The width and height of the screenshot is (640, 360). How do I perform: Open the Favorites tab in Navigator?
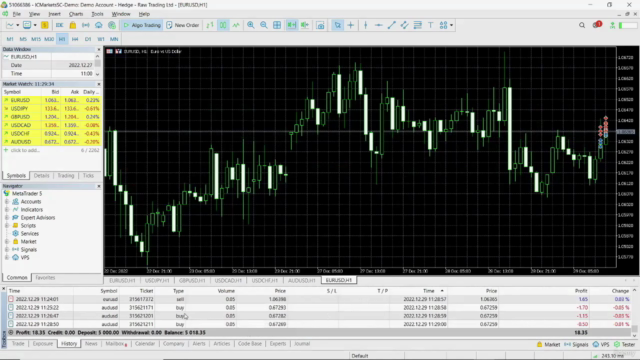pyautogui.click(x=45, y=278)
